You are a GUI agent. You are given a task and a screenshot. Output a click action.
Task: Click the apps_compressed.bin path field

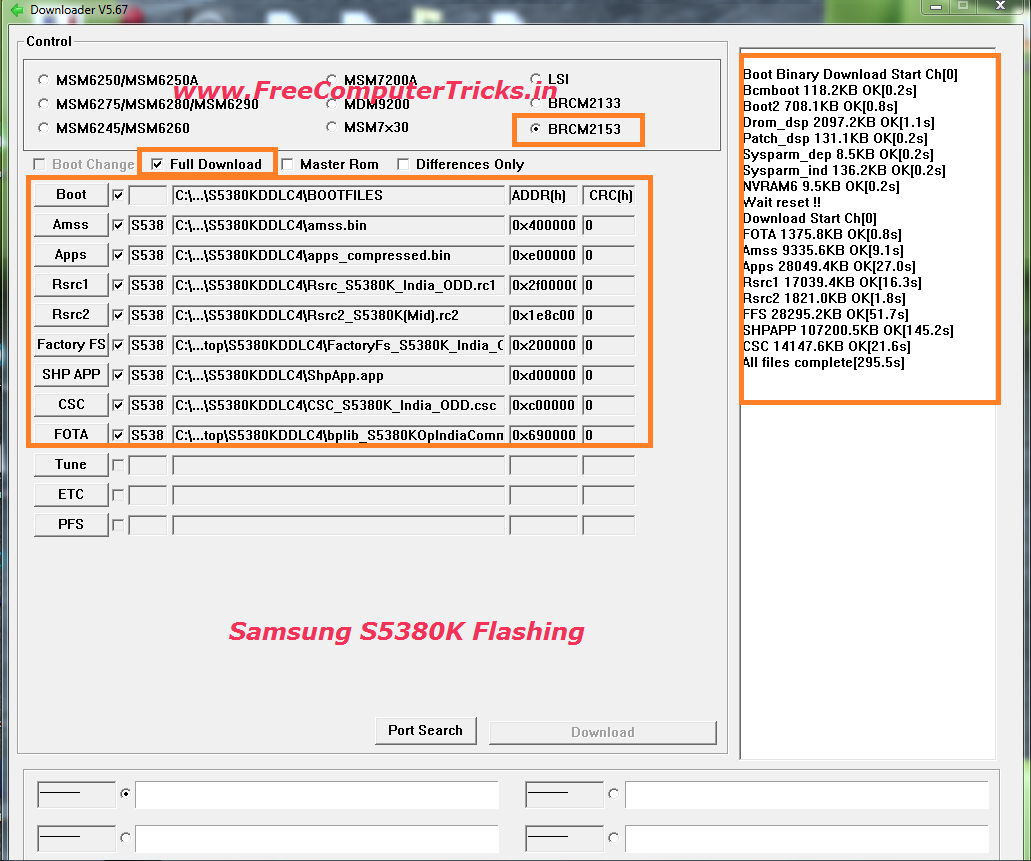tap(338, 255)
